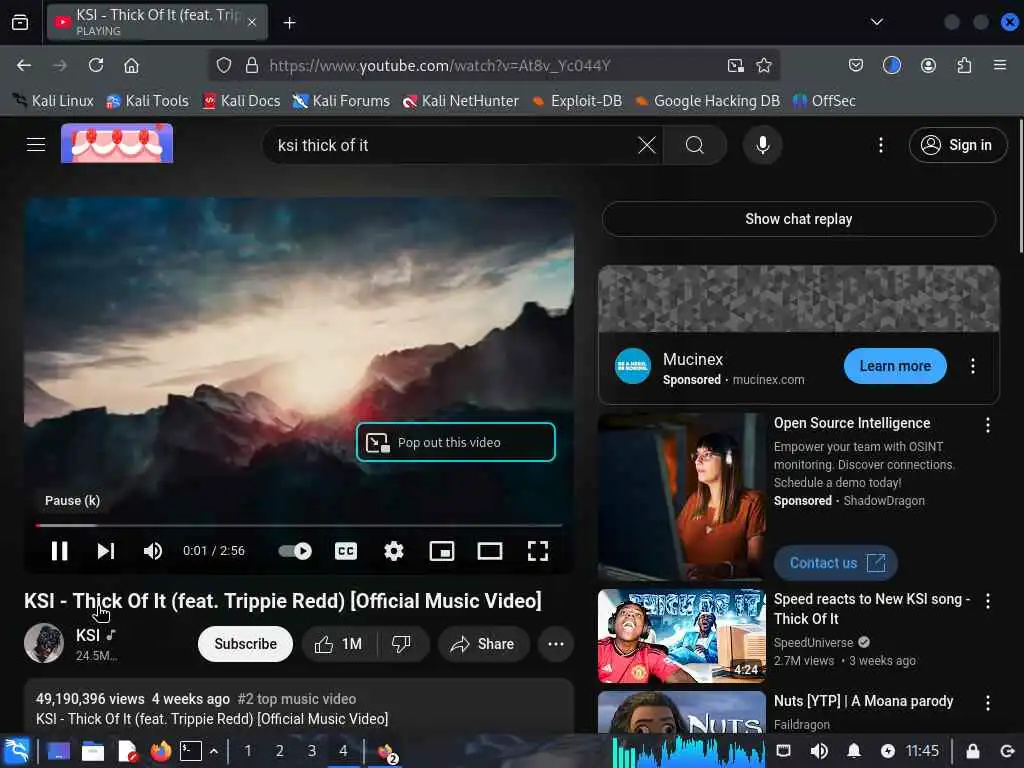Screen dimensions: 1024x768
Task: Subscribe to KSI channel
Action: pos(246,644)
